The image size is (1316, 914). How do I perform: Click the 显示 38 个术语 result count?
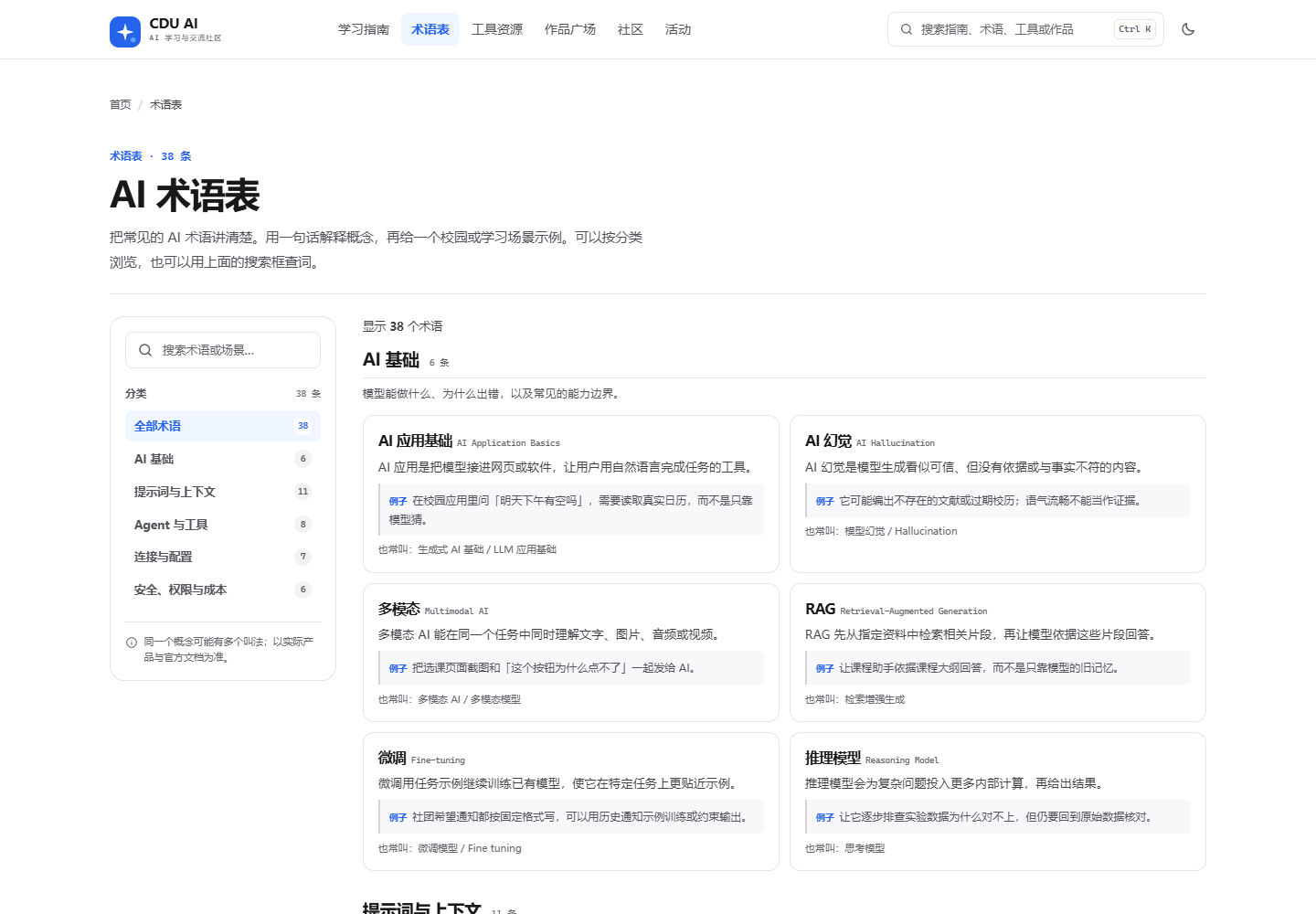pos(403,326)
